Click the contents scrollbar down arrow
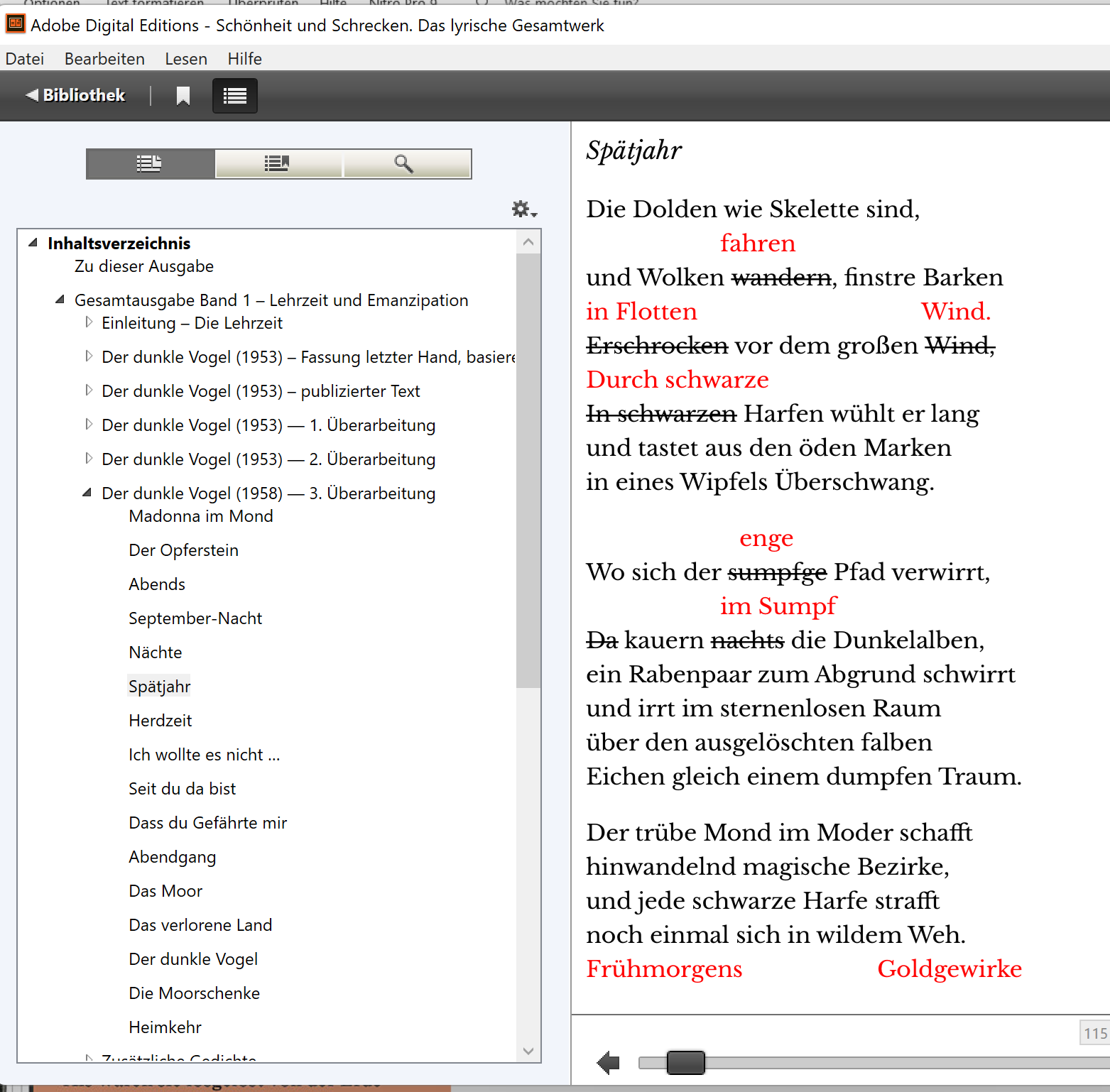Viewport: 1110px width, 1092px height. pyautogui.click(x=528, y=1051)
